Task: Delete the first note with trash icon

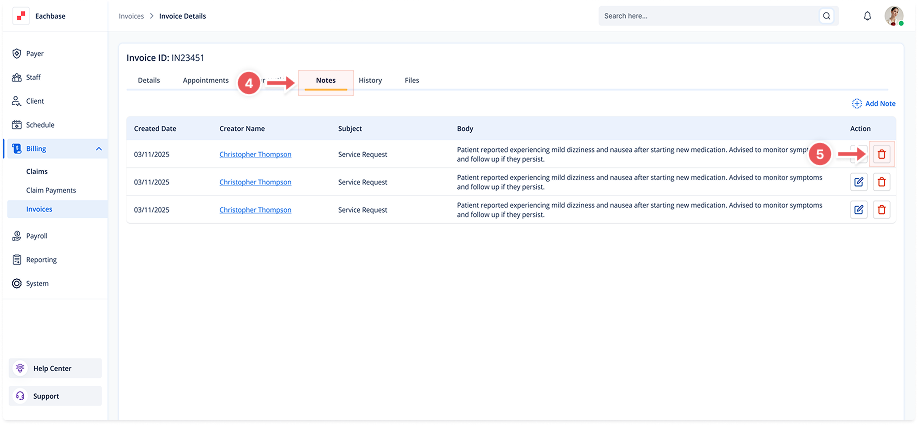Action: (x=881, y=154)
